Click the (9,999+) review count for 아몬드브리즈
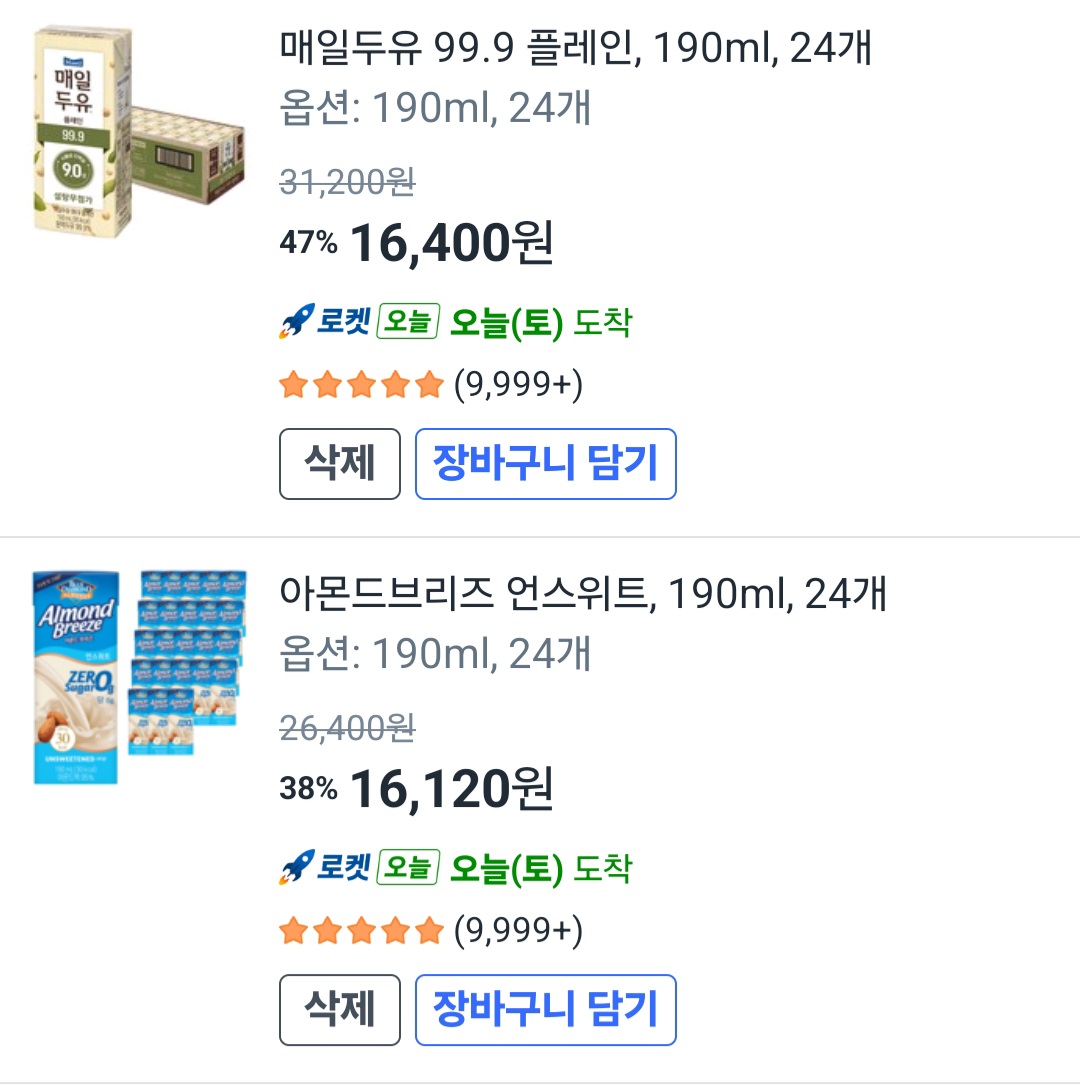 pyautogui.click(x=518, y=931)
